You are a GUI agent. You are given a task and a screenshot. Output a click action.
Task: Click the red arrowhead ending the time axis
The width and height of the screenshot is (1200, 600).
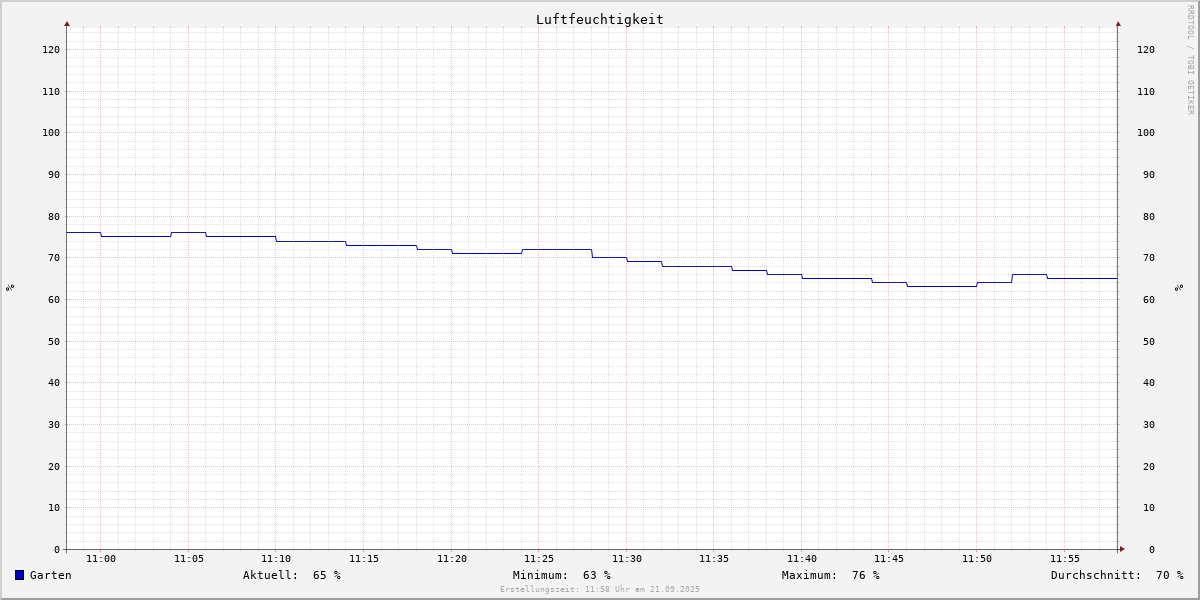point(1122,548)
